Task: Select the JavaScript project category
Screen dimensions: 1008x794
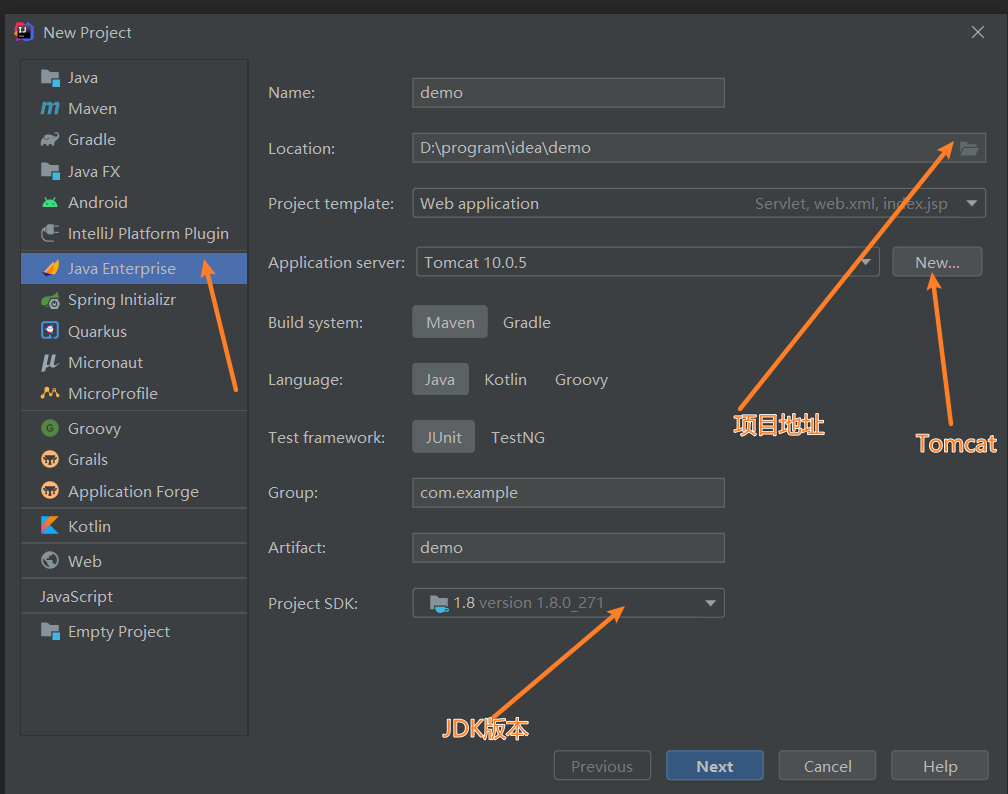Action: point(76,597)
